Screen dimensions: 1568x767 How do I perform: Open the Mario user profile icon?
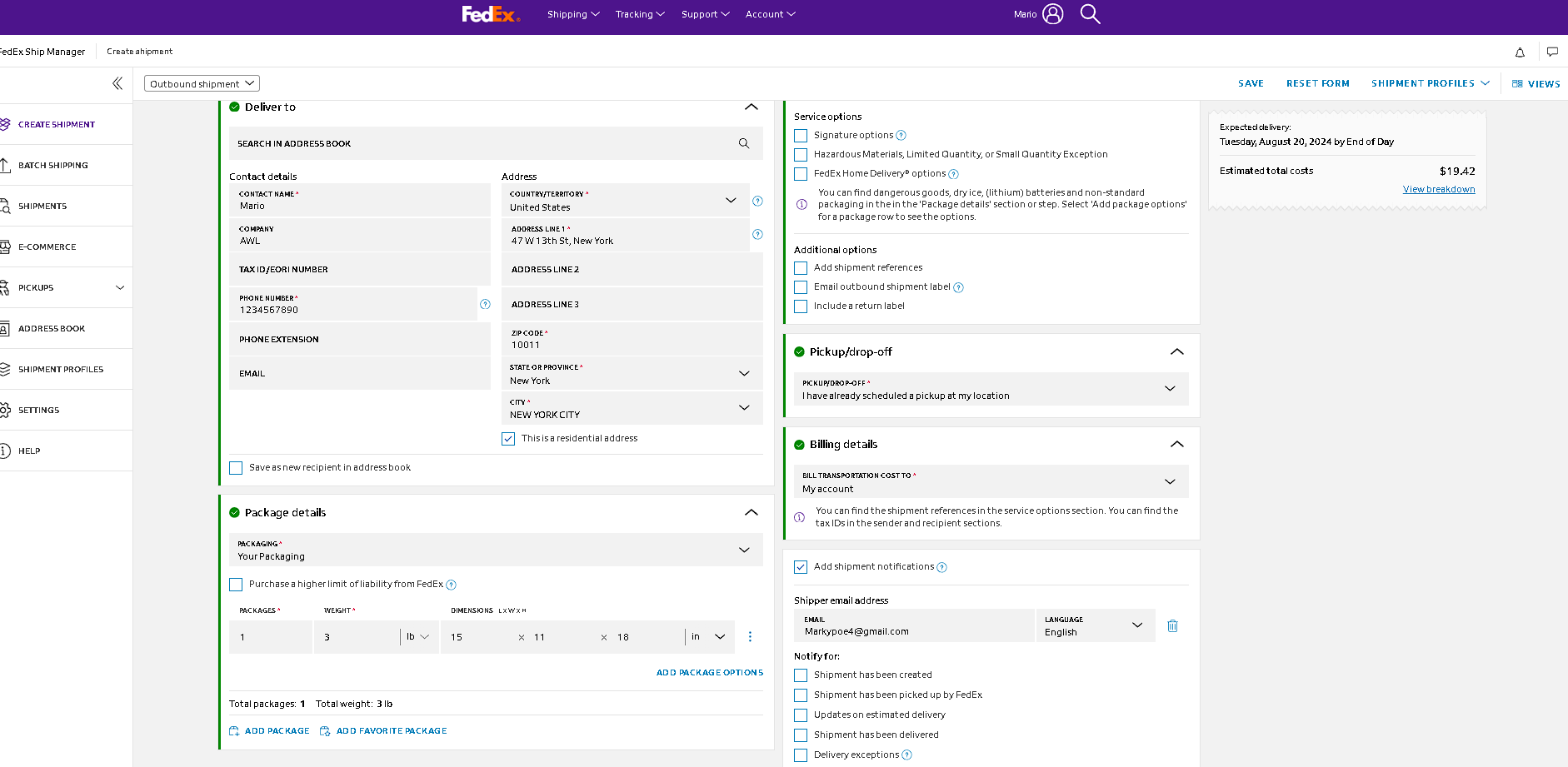(x=1052, y=14)
